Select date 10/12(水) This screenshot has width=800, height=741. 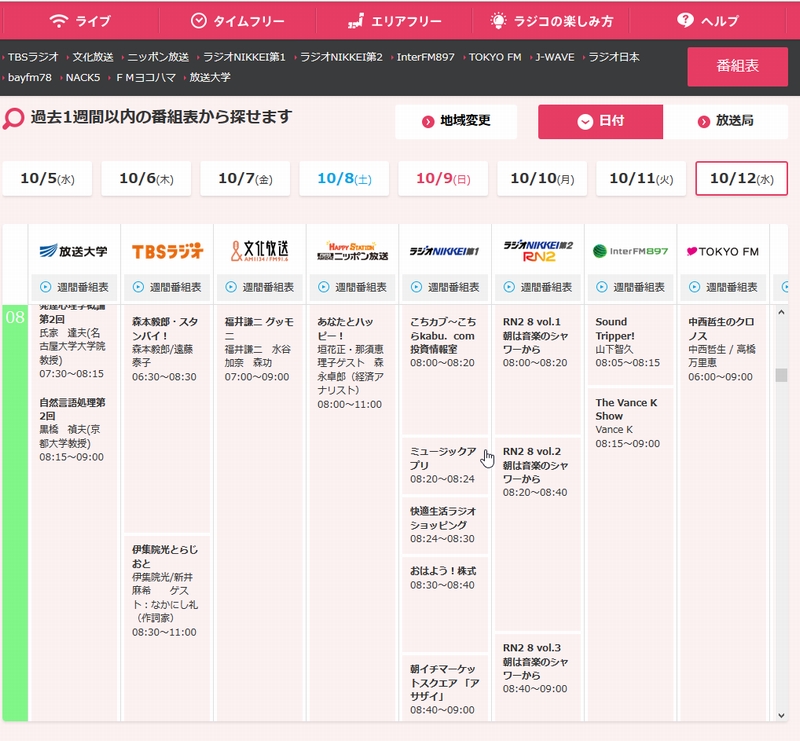tap(741, 179)
